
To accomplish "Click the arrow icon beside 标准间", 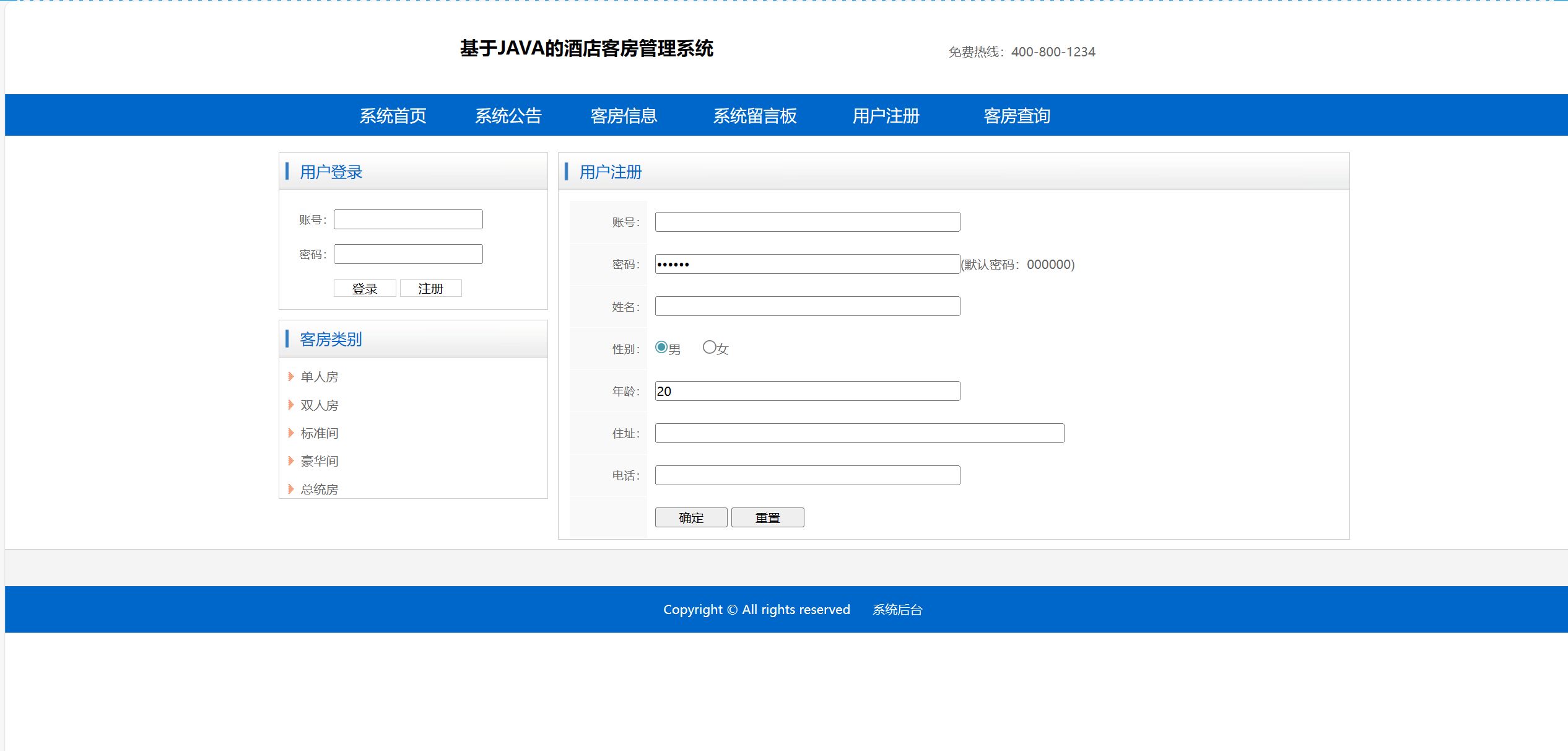I will [290, 433].
